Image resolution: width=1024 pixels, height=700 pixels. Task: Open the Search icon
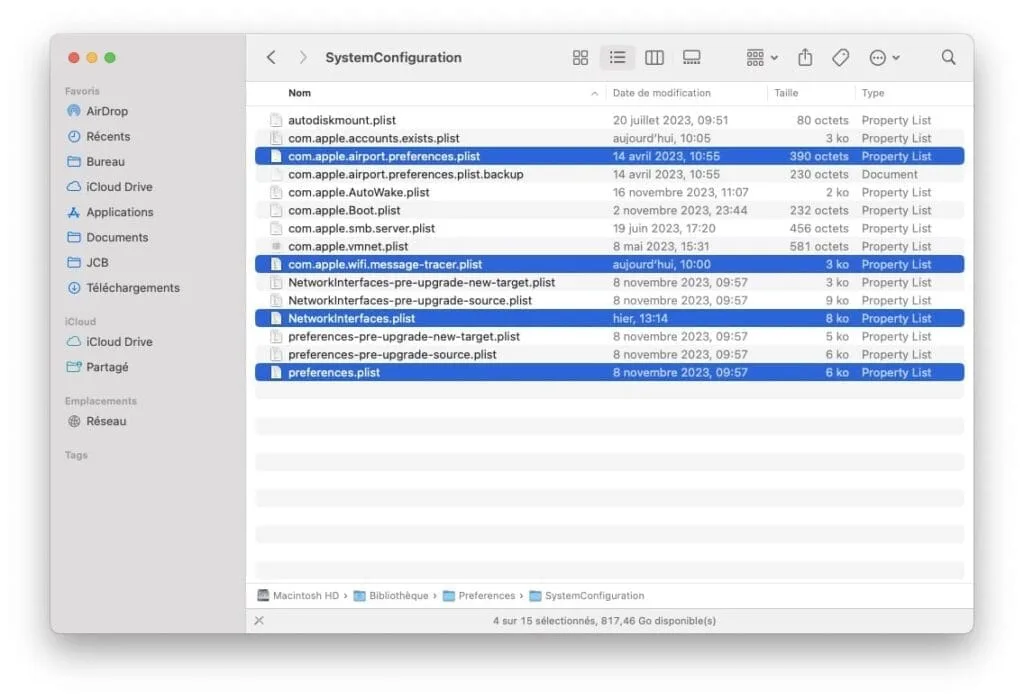pos(947,57)
